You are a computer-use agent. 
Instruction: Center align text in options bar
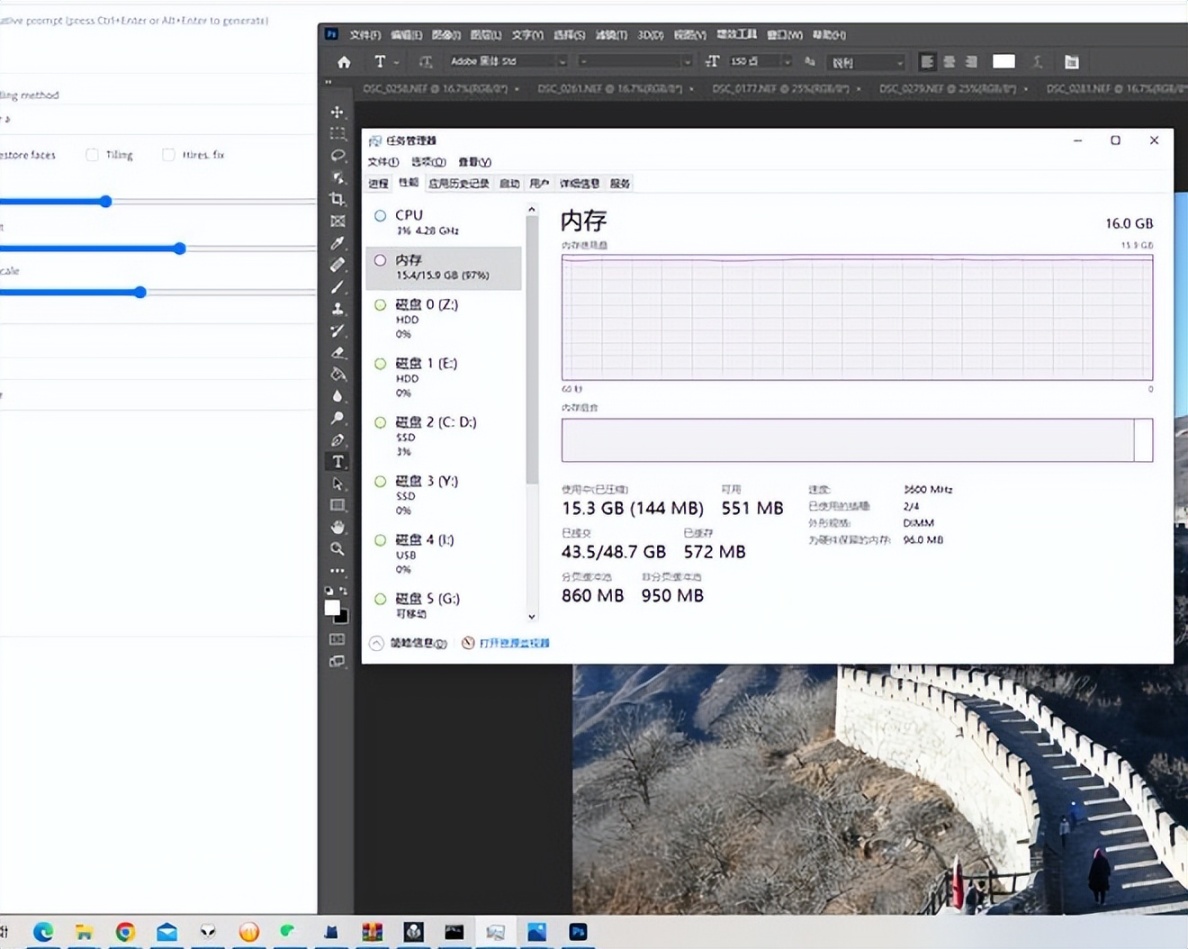[x=949, y=62]
